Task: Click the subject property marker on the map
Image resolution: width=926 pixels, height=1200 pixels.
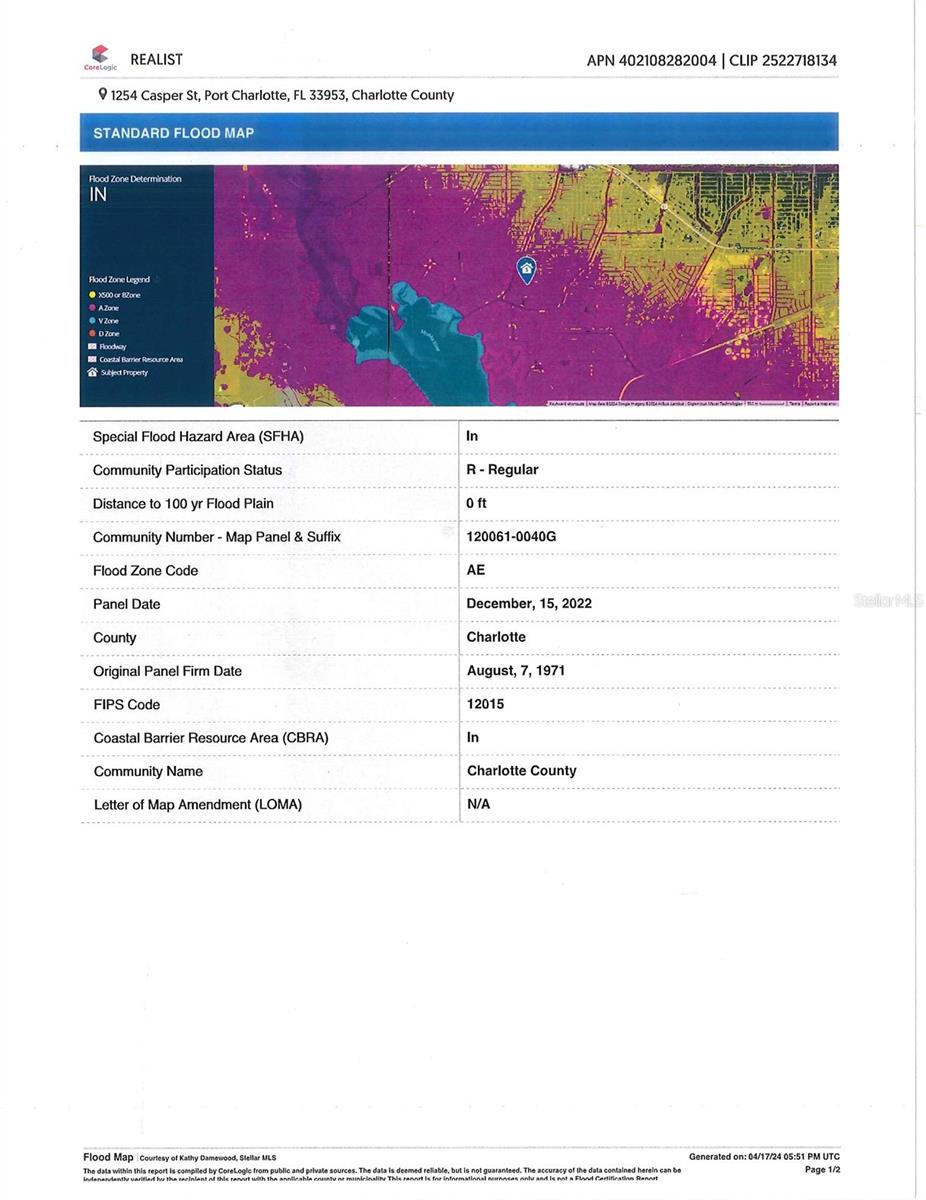Action: tap(527, 268)
